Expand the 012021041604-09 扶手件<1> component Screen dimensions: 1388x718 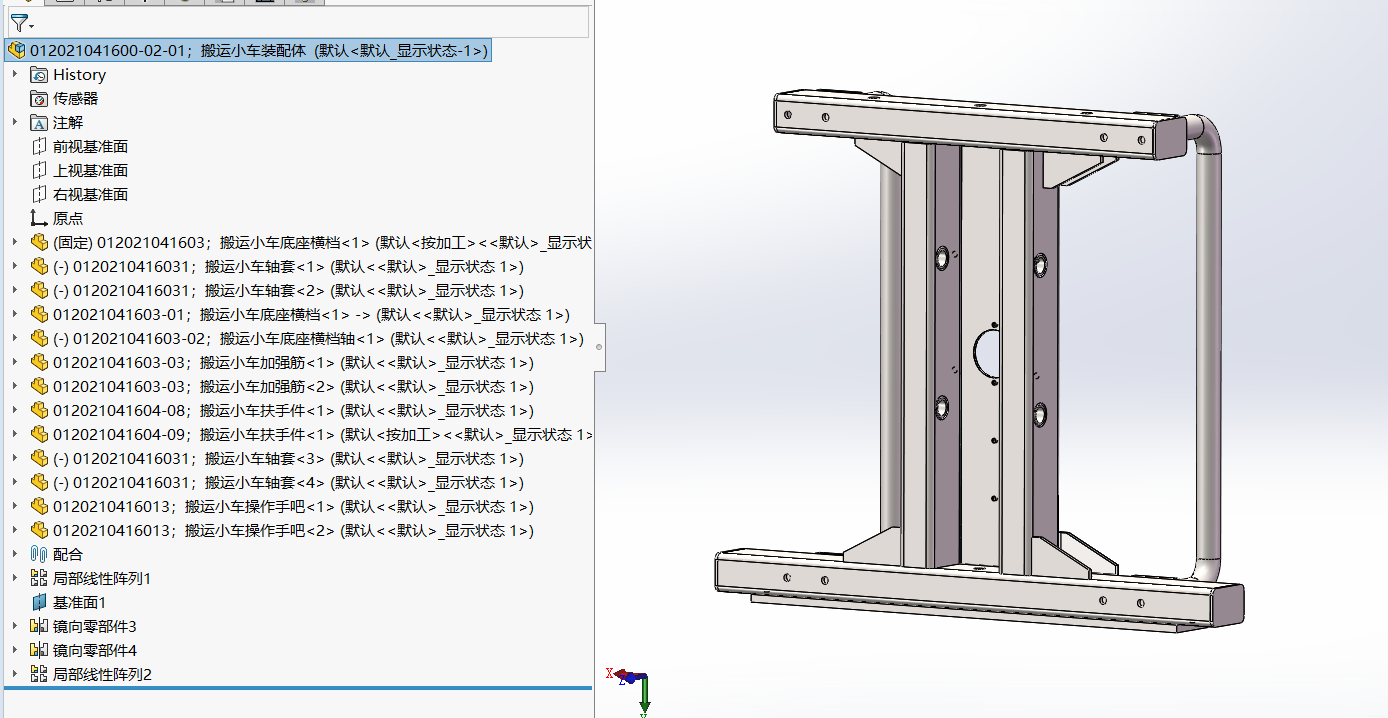[x=14, y=435]
